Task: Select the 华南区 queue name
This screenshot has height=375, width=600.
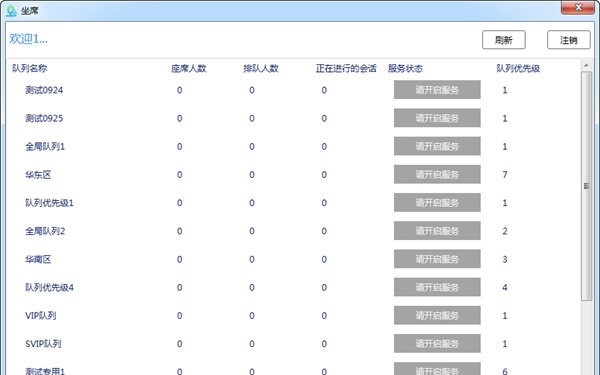Action: click(x=38, y=259)
